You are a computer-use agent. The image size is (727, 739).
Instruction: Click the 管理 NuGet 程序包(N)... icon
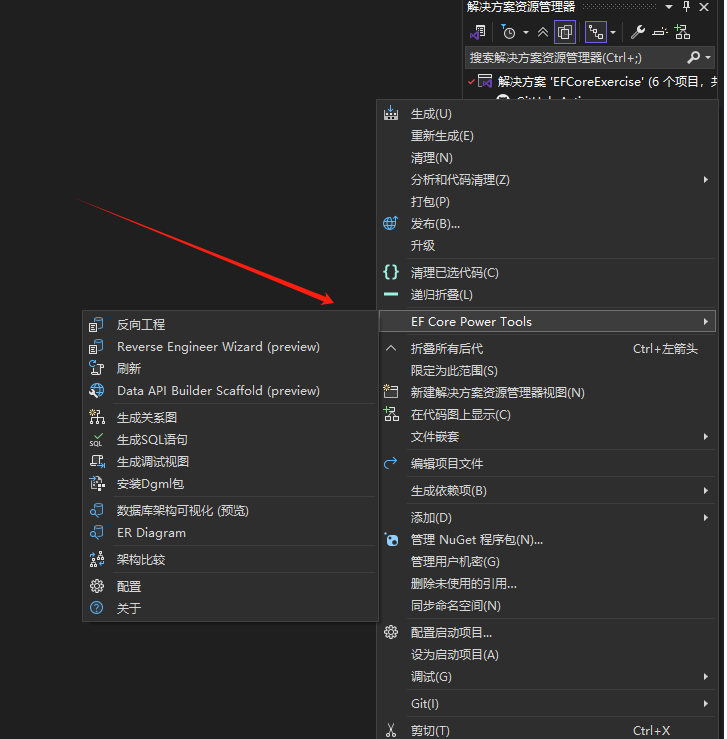tap(391, 539)
